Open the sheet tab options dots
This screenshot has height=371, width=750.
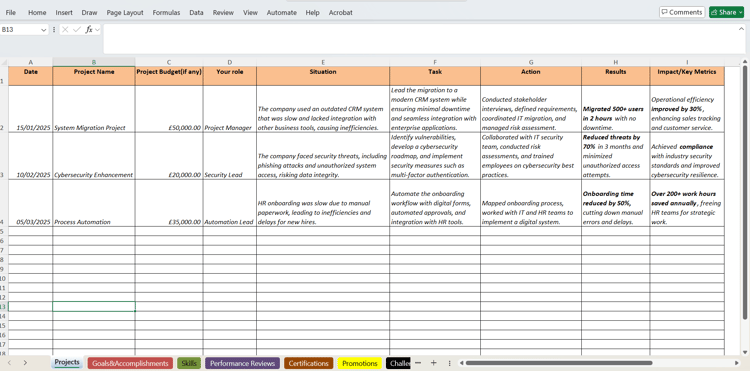tap(450, 363)
